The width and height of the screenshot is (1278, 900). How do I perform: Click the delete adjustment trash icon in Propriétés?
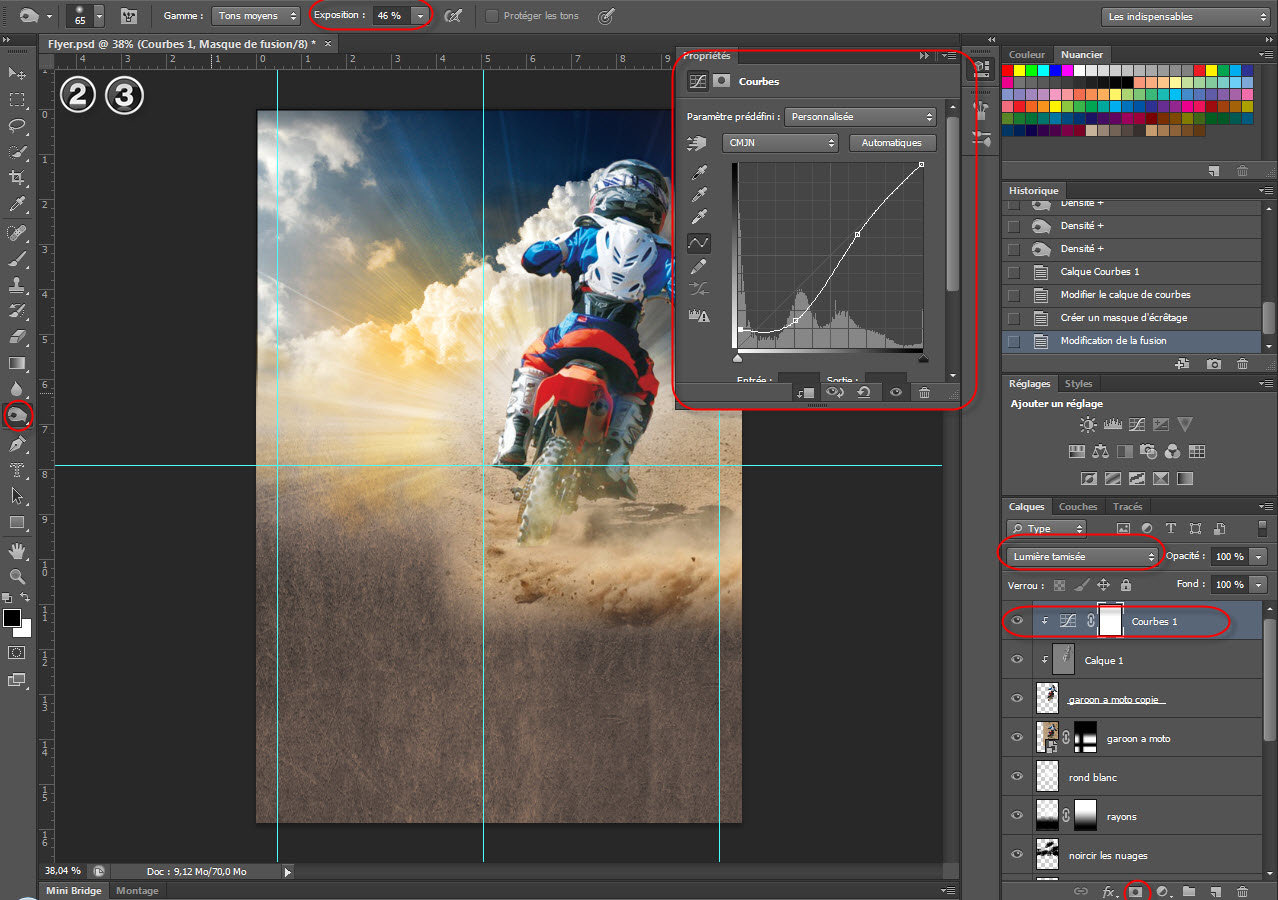pyautogui.click(x=924, y=393)
